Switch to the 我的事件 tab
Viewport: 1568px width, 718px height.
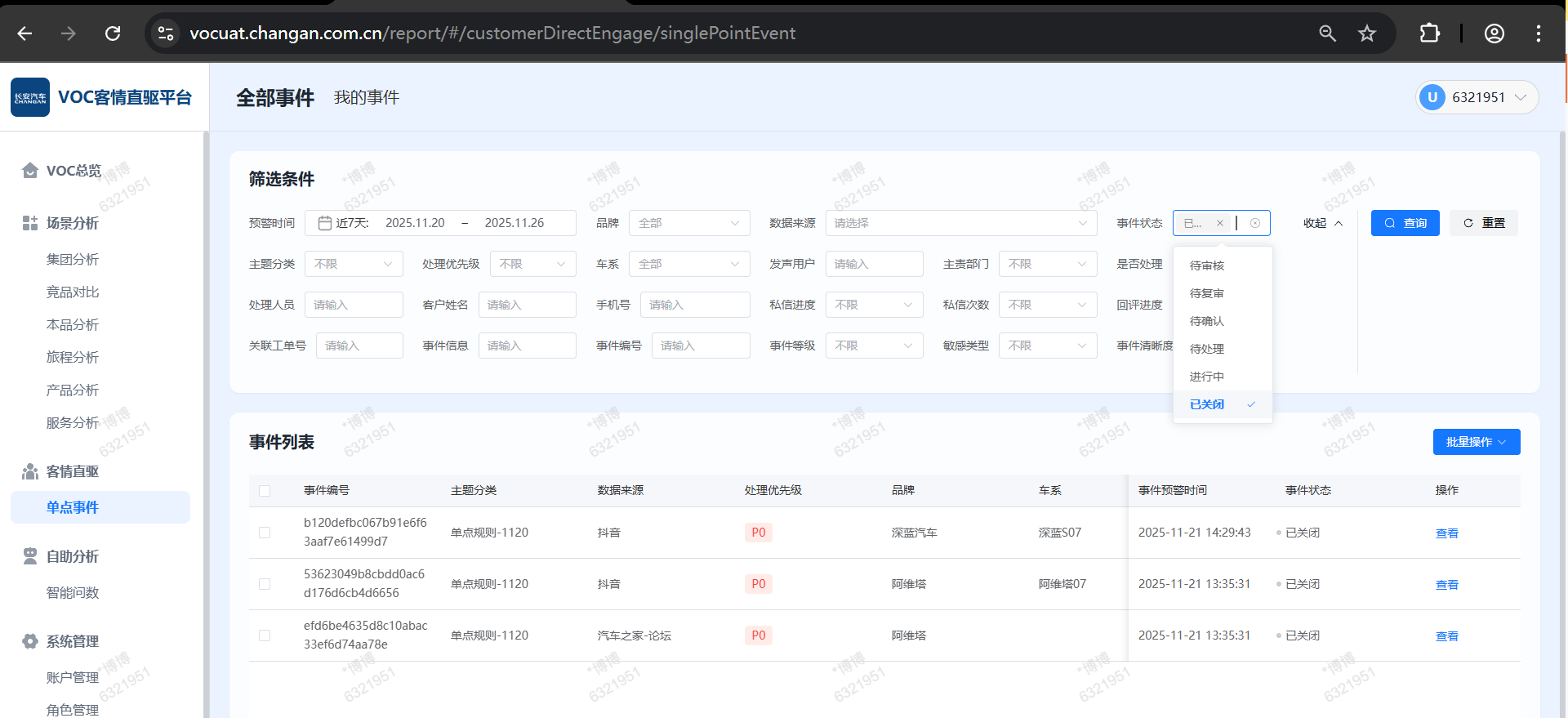(366, 98)
